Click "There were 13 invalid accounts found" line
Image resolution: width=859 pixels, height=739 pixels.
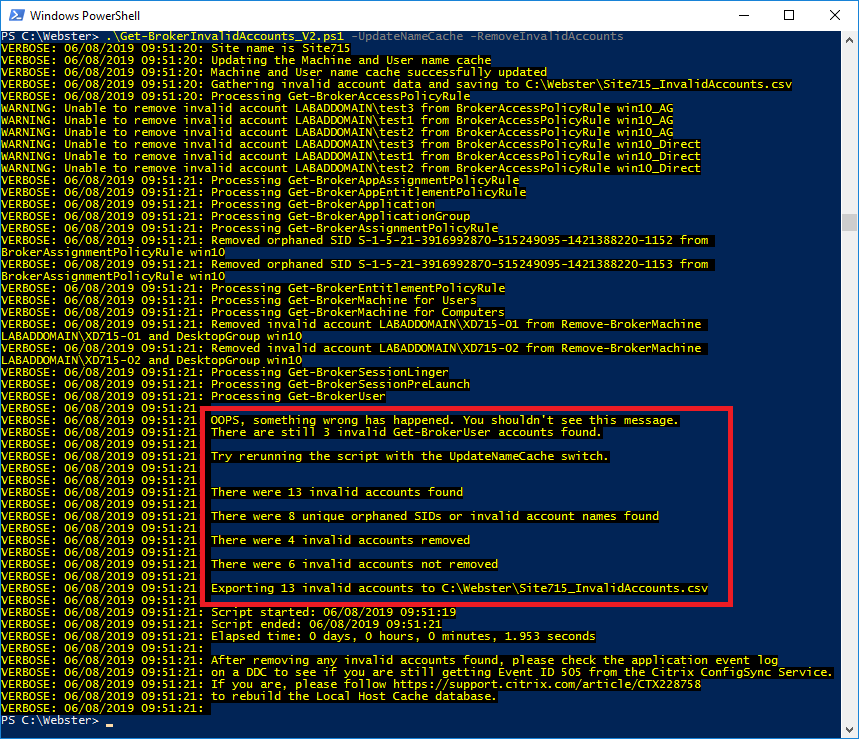coord(337,492)
